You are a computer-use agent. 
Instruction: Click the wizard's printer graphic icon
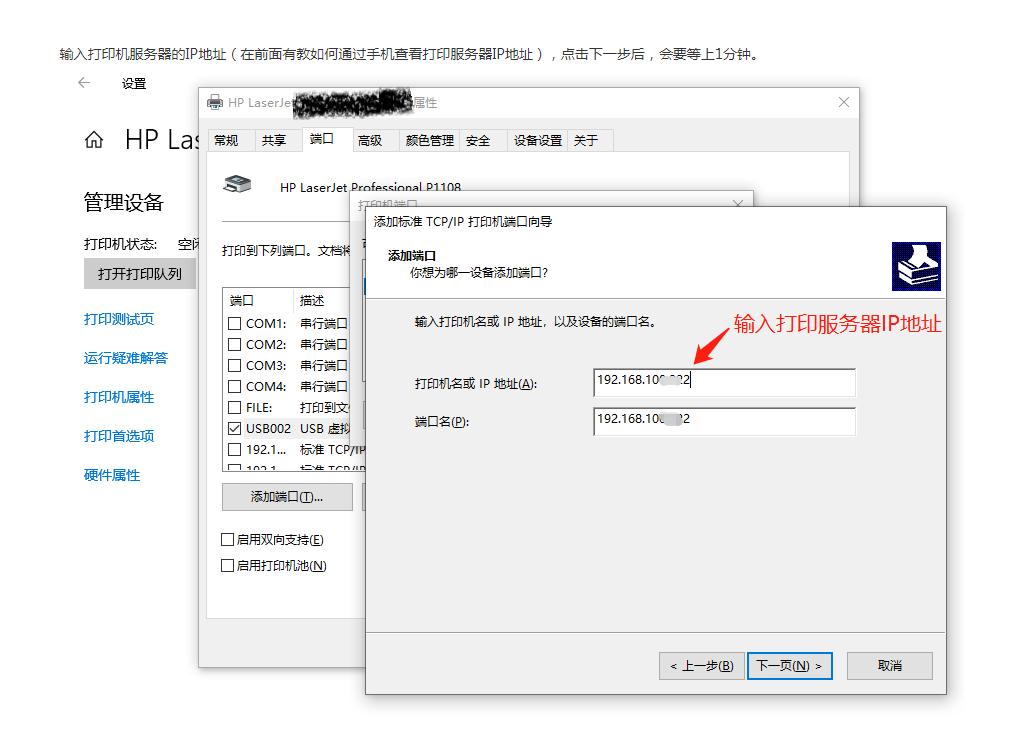click(x=916, y=266)
